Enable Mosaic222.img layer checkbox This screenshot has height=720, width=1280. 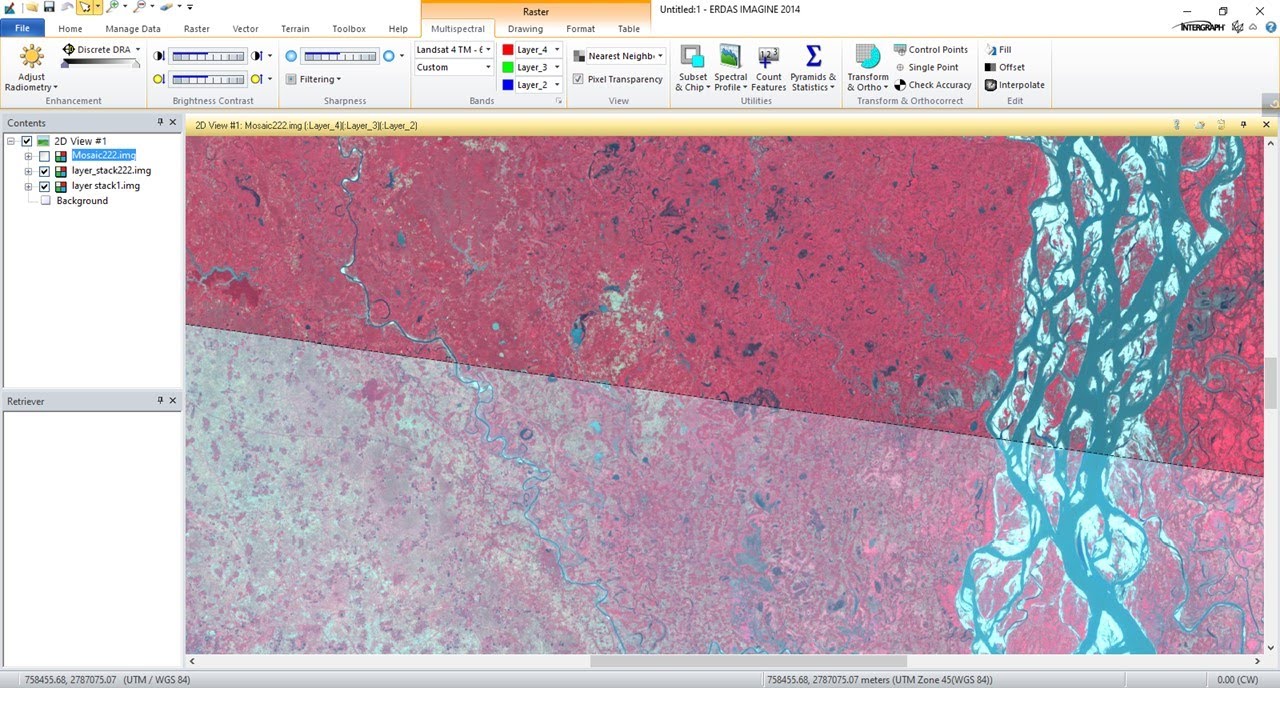(x=44, y=156)
